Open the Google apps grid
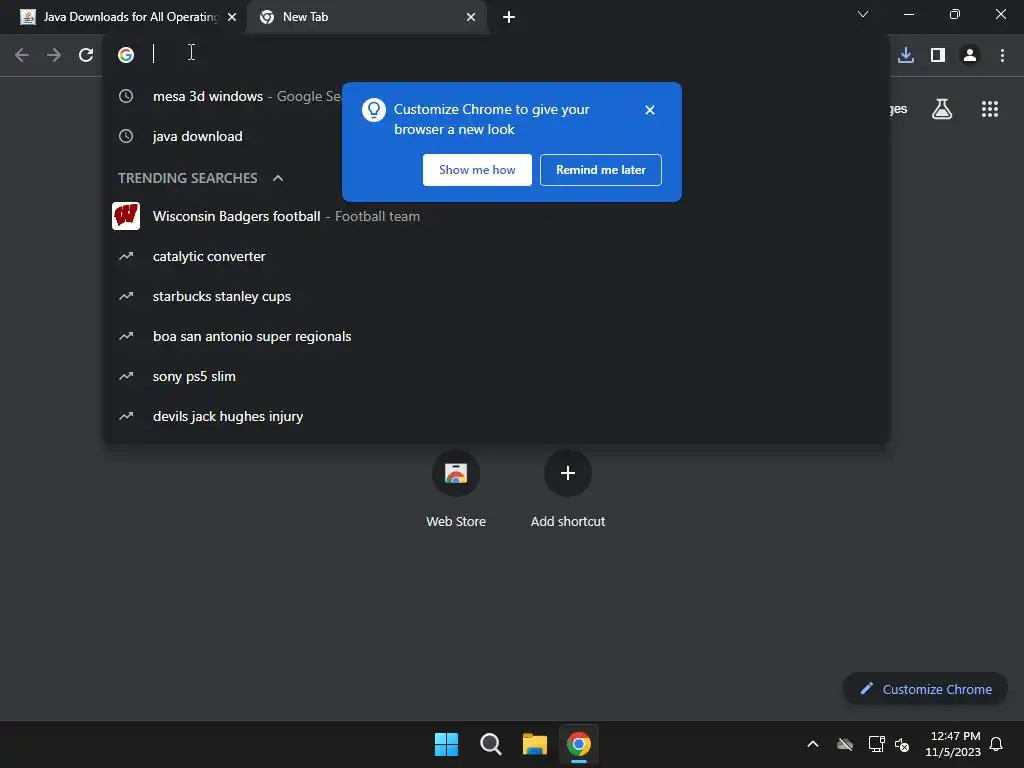 tap(989, 109)
